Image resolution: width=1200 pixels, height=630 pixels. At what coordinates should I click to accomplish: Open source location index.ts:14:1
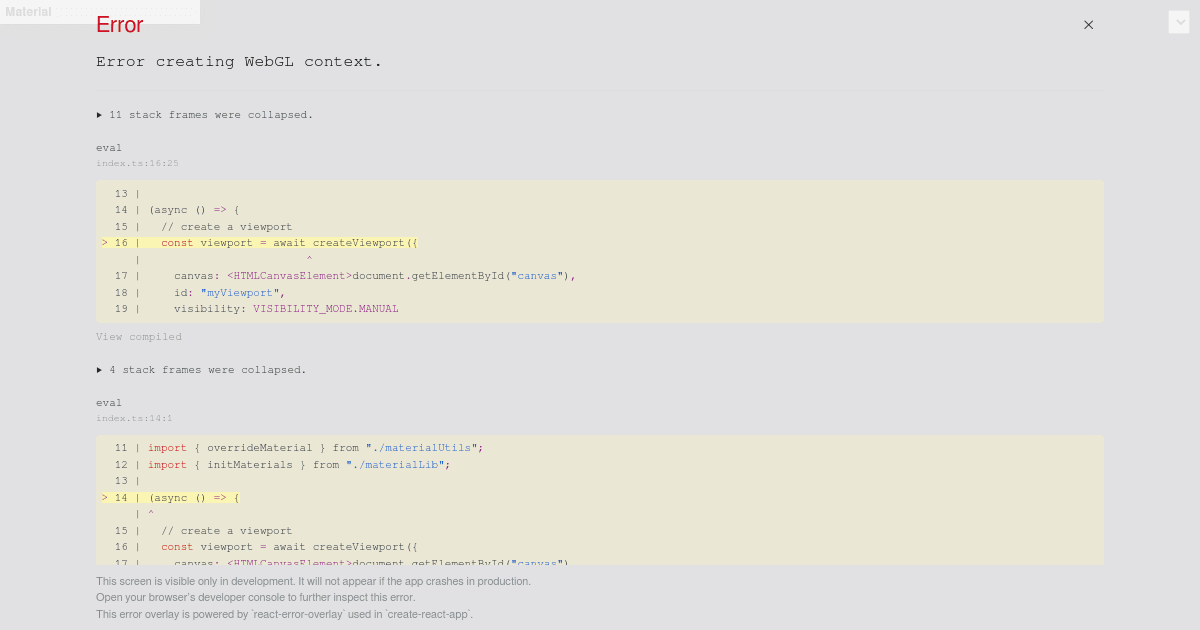coord(134,418)
